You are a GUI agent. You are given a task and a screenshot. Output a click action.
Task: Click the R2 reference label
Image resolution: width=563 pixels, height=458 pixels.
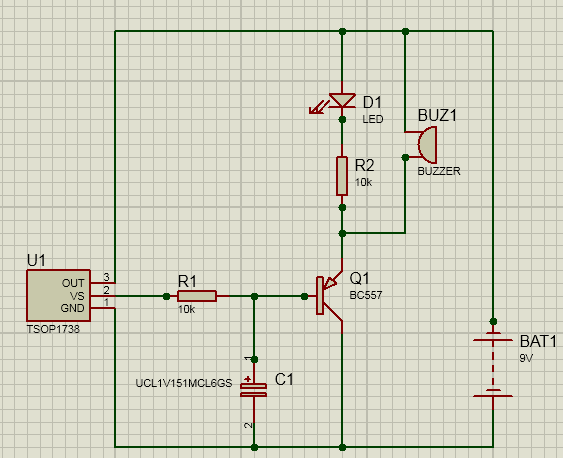(364, 165)
